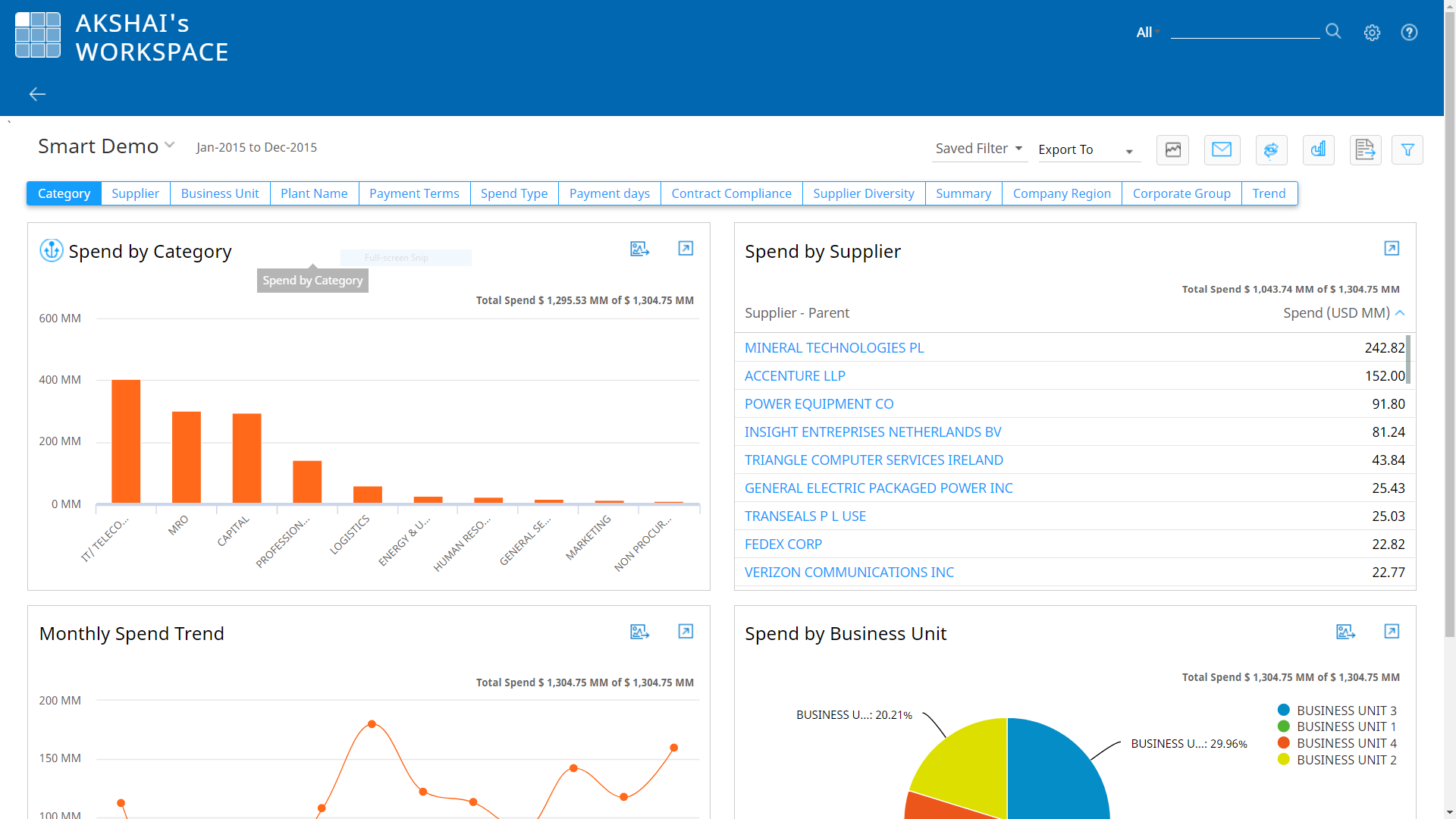Screen dimensions: 1456x819
Task: Switch to the Payment Terms tab
Action: click(x=414, y=193)
